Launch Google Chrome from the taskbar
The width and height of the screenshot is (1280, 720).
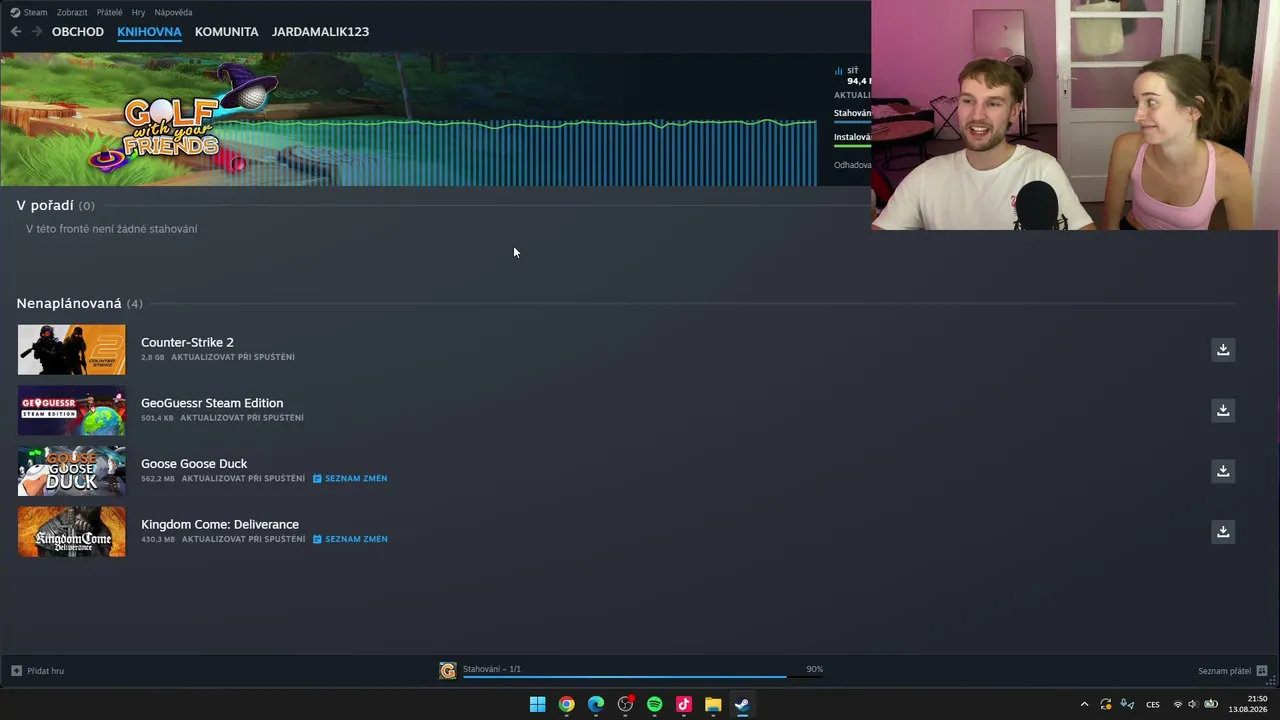click(x=567, y=704)
